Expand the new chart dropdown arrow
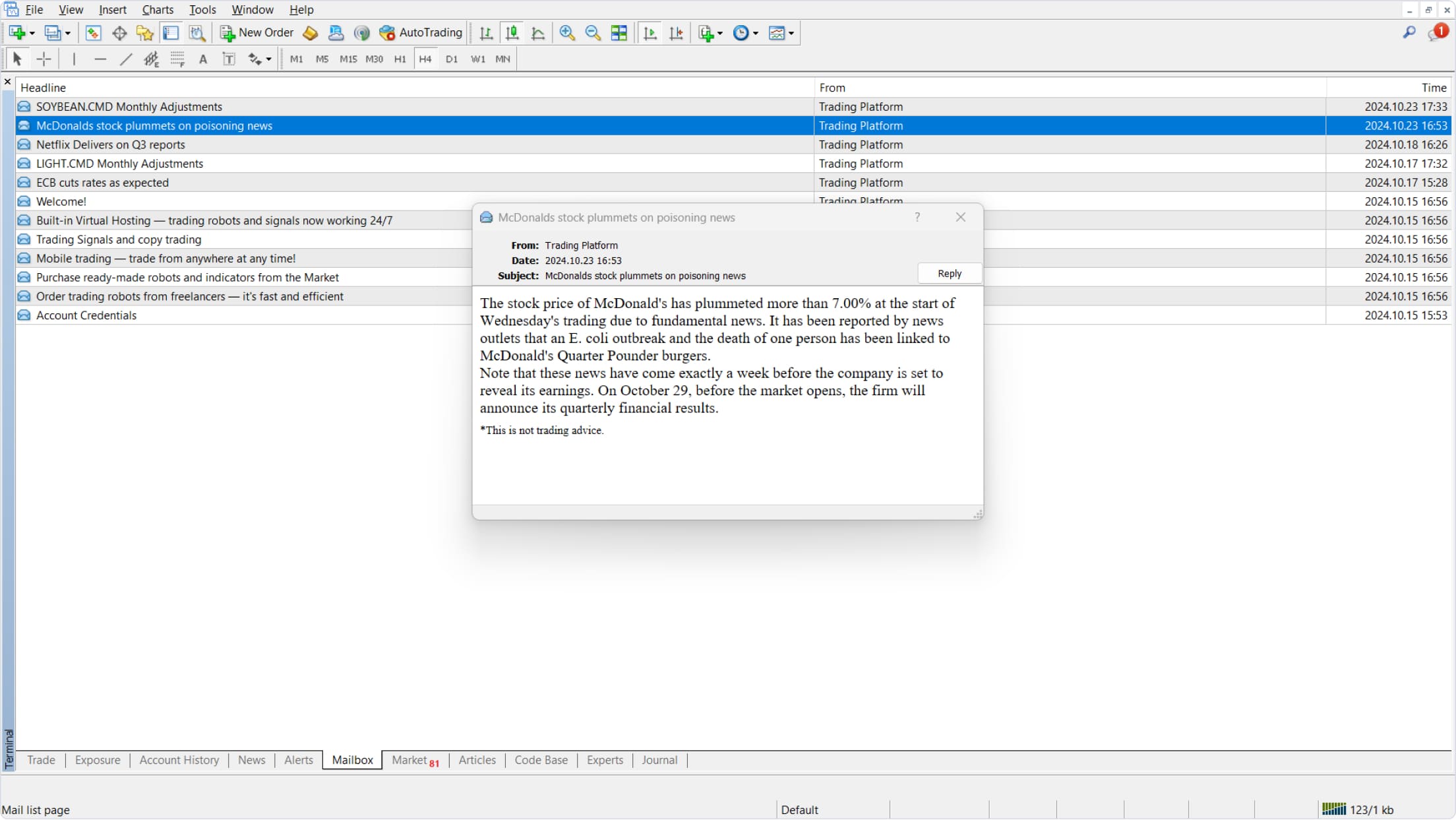The width and height of the screenshot is (1456, 820). coord(32,33)
